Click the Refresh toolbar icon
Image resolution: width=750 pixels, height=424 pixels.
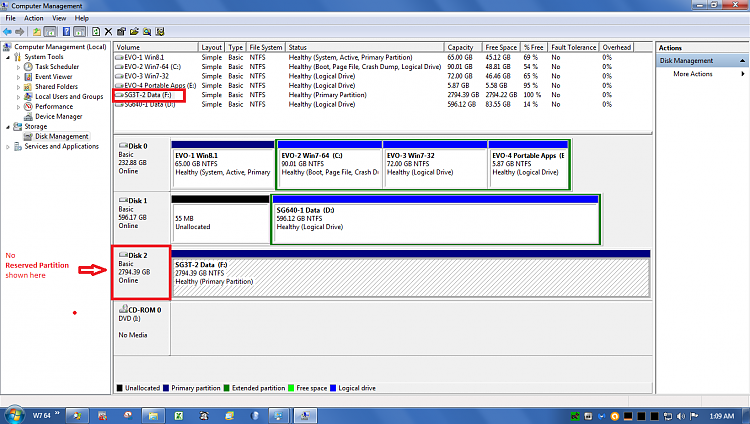(x=96, y=32)
